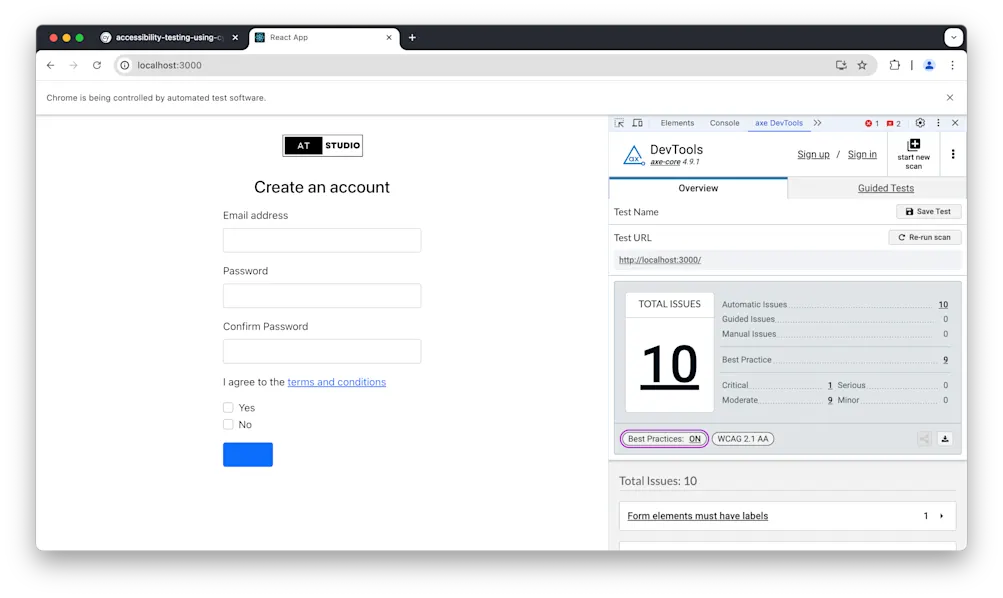1003x598 pixels.
Task: Install the app via the address bar screen icon
Action: click(841, 65)
